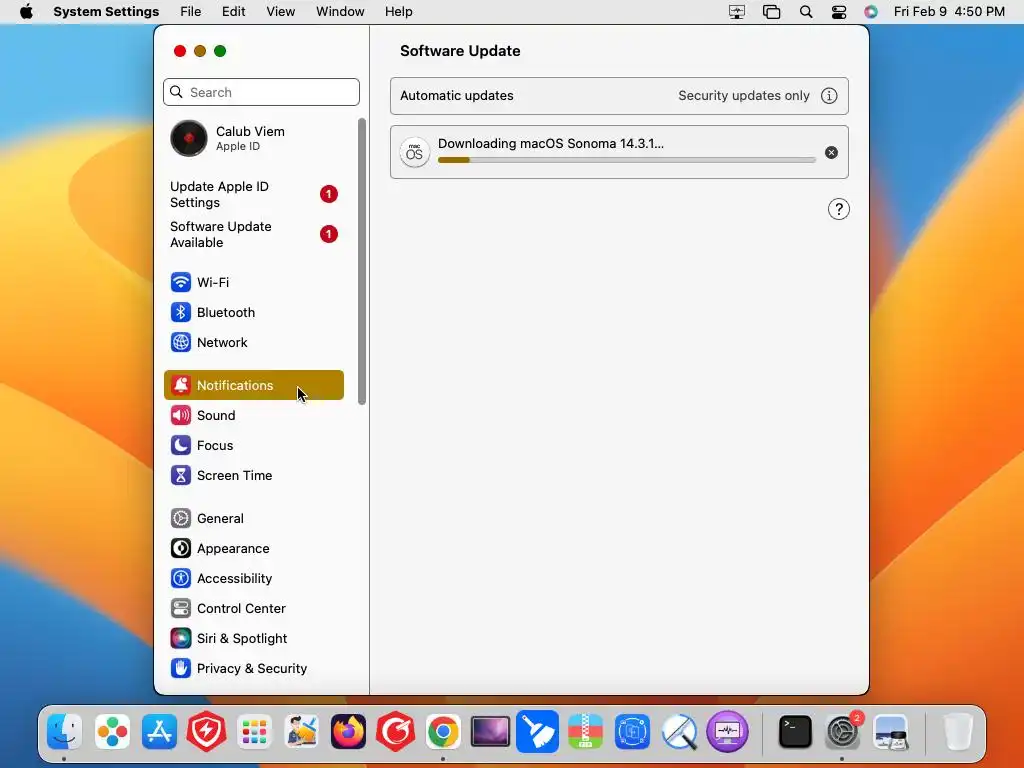Select Network in the sidebar
The image size is (1024, 768).
point(253,342)
